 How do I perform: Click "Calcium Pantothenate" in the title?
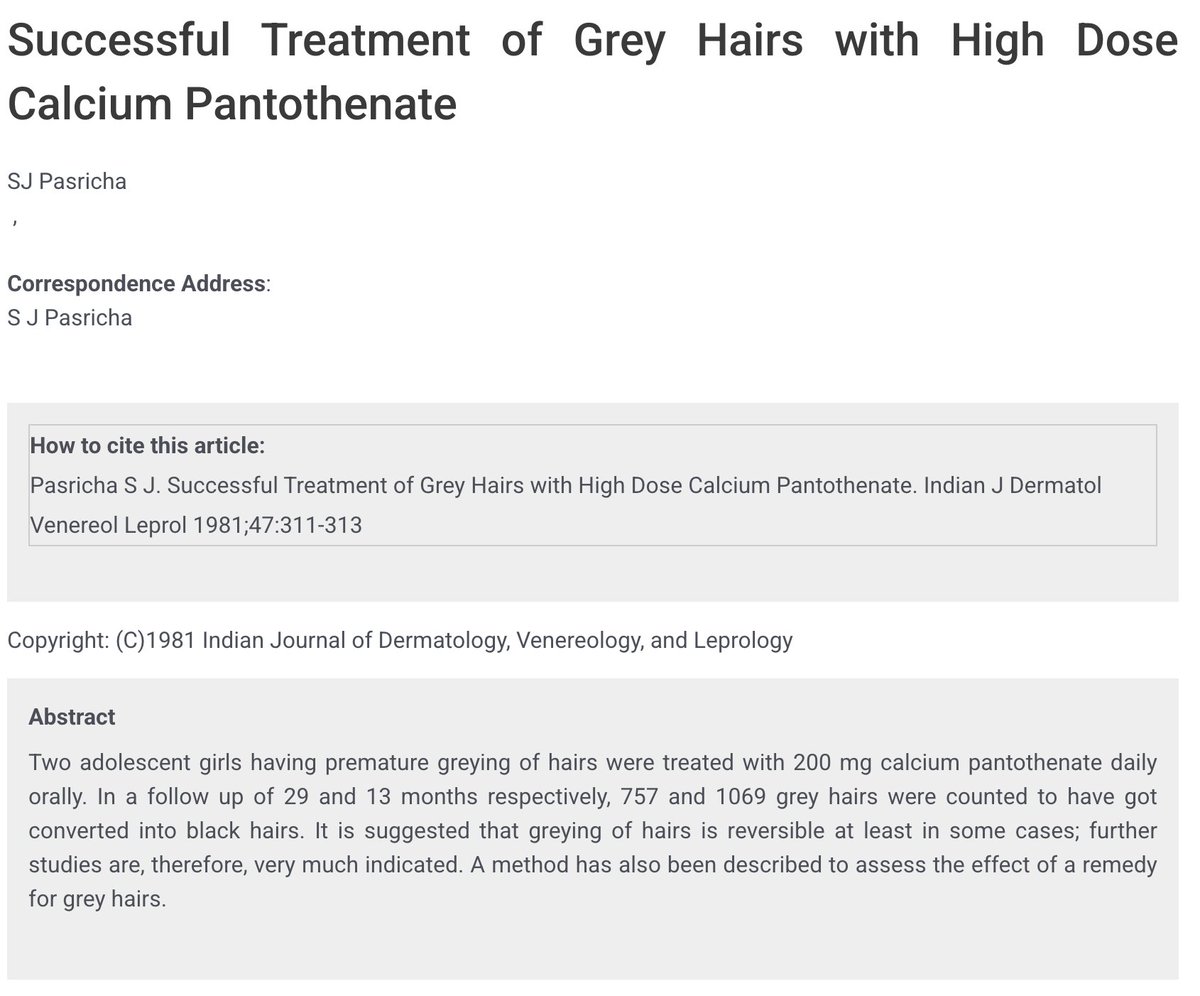pyautogui.click(x=232, y=104)
